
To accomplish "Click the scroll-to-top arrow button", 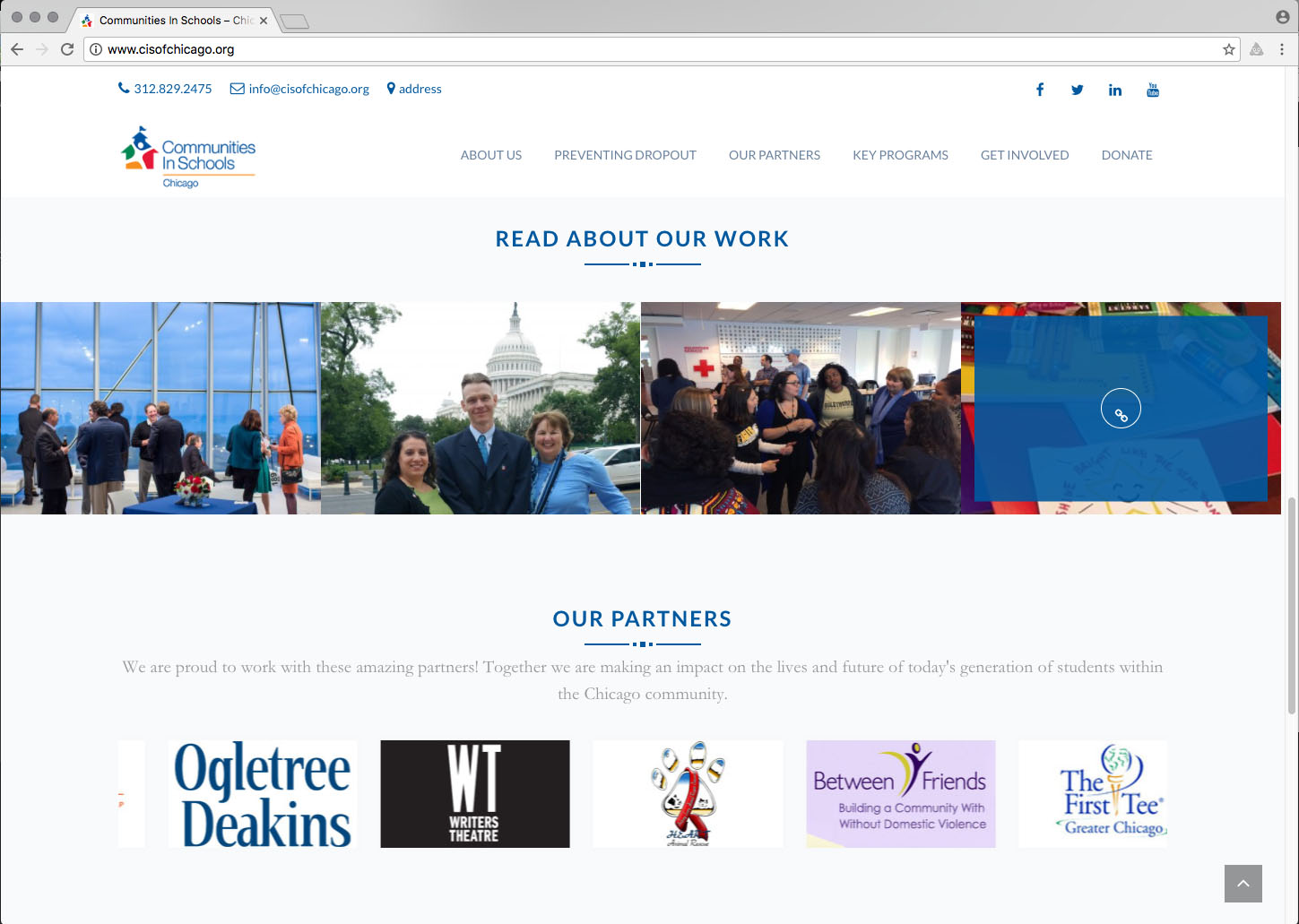I will (1243, 884).
